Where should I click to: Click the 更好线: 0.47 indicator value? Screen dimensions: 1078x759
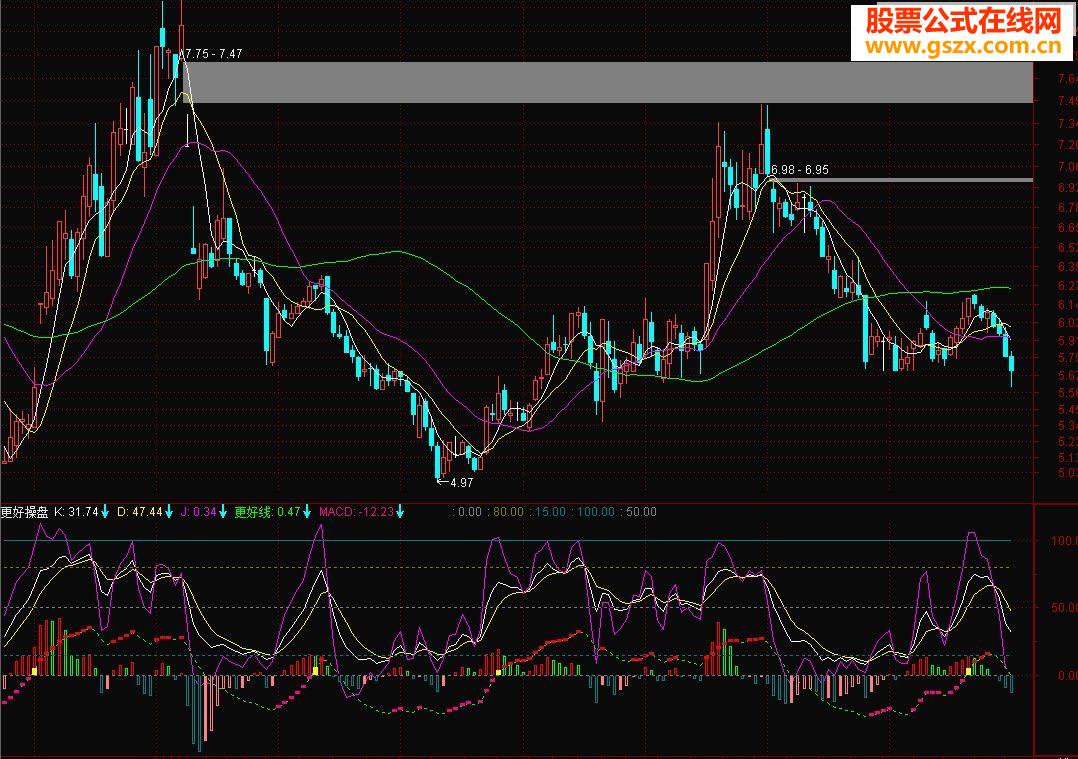point(267,512)
